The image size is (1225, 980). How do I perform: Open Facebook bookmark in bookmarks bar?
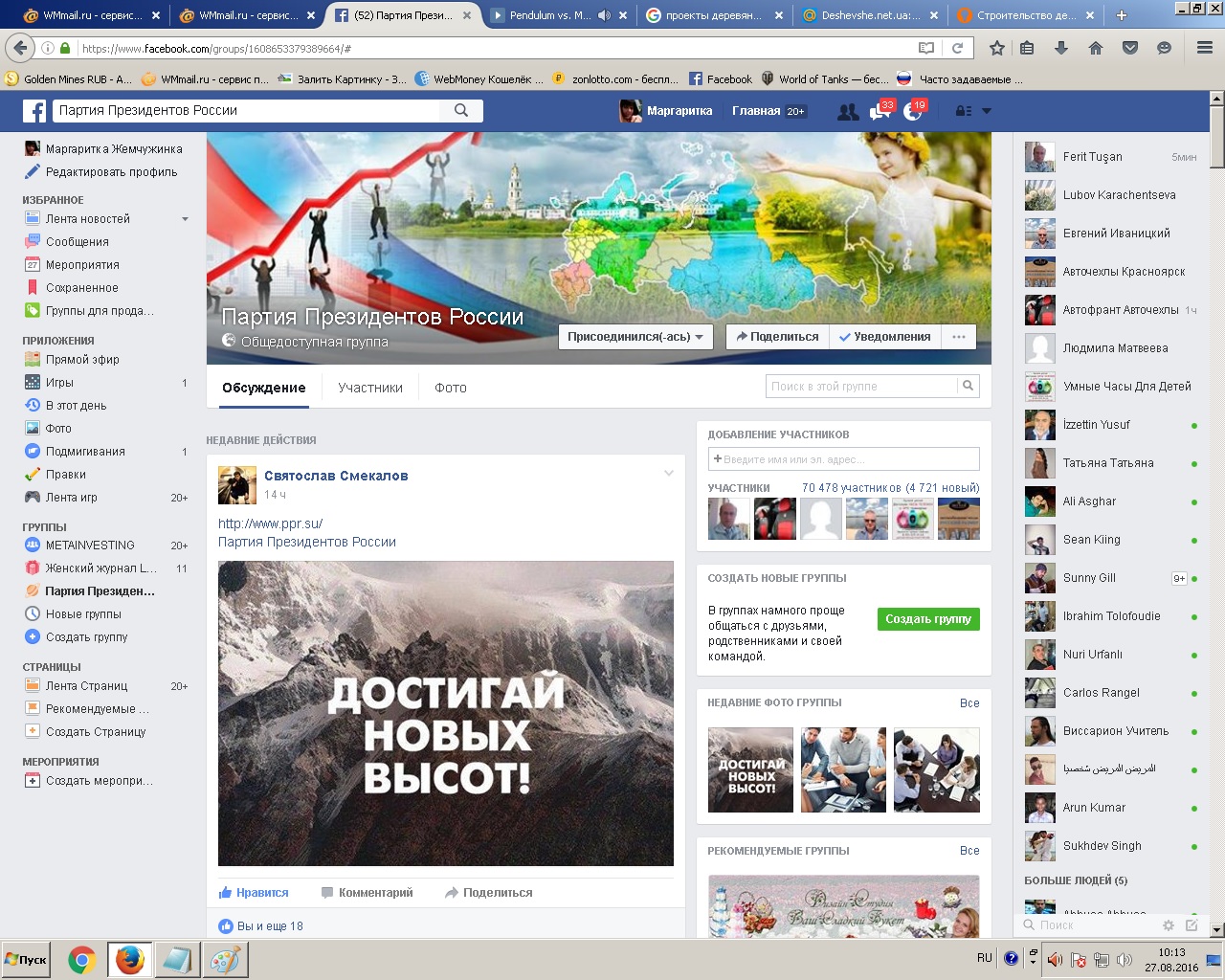719,79
